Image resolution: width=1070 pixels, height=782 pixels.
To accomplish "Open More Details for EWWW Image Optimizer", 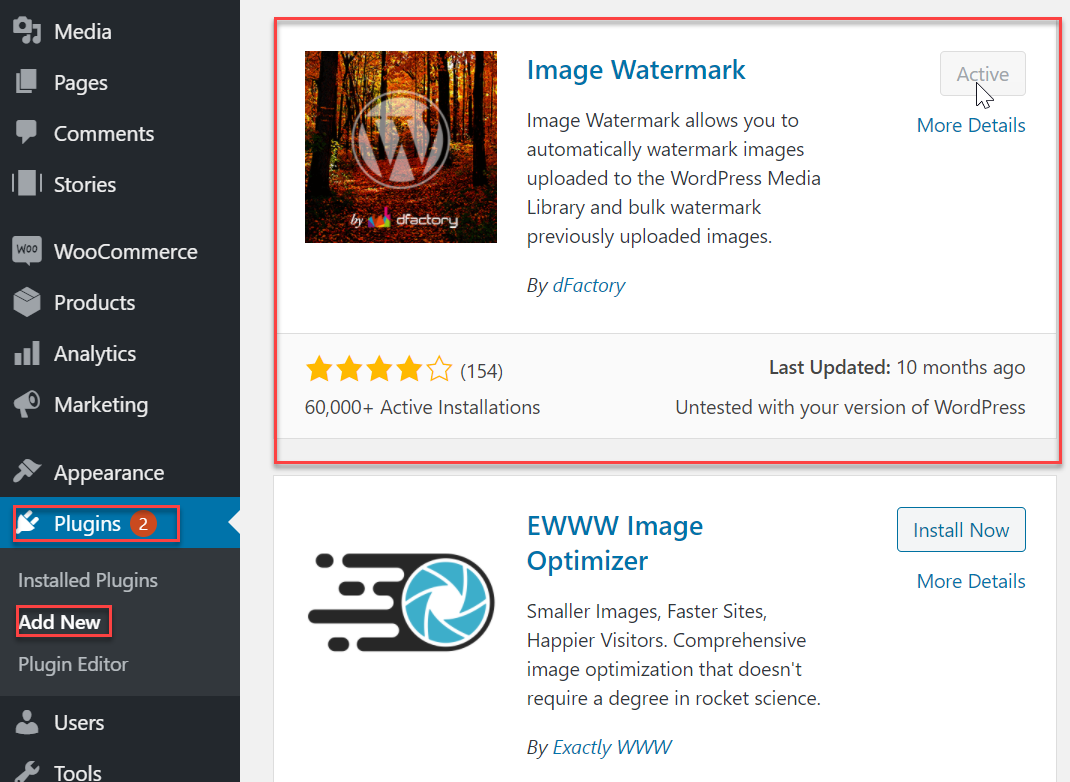I will pos(971,581).
